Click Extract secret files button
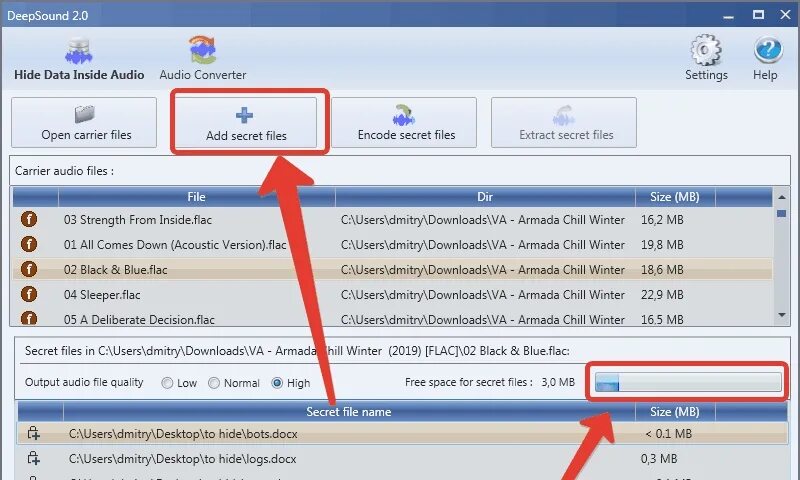The height and width of the screenshot is (480, 800). click(564, 122)
